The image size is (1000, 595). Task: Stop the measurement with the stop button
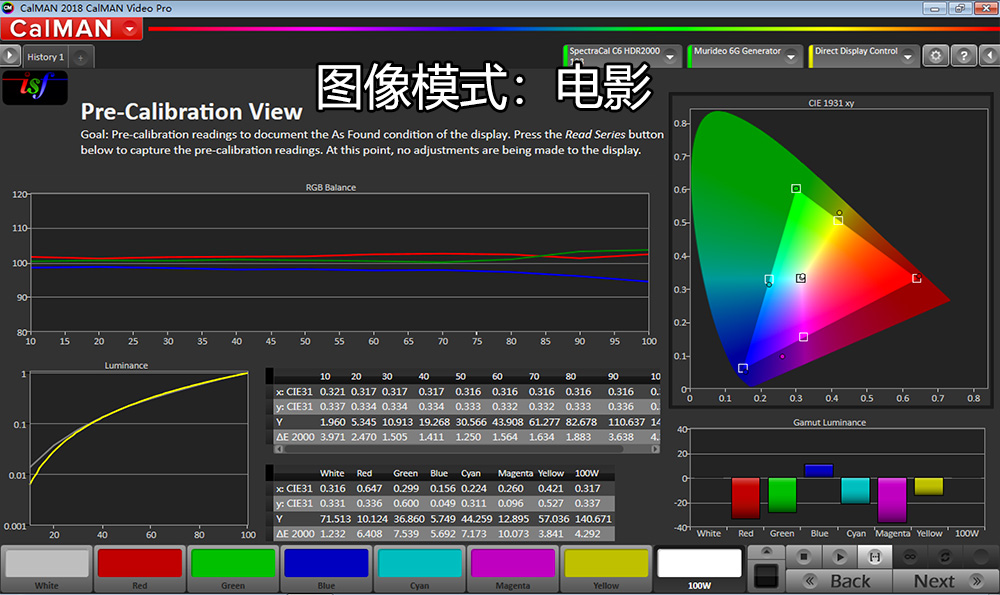(804, 557)
